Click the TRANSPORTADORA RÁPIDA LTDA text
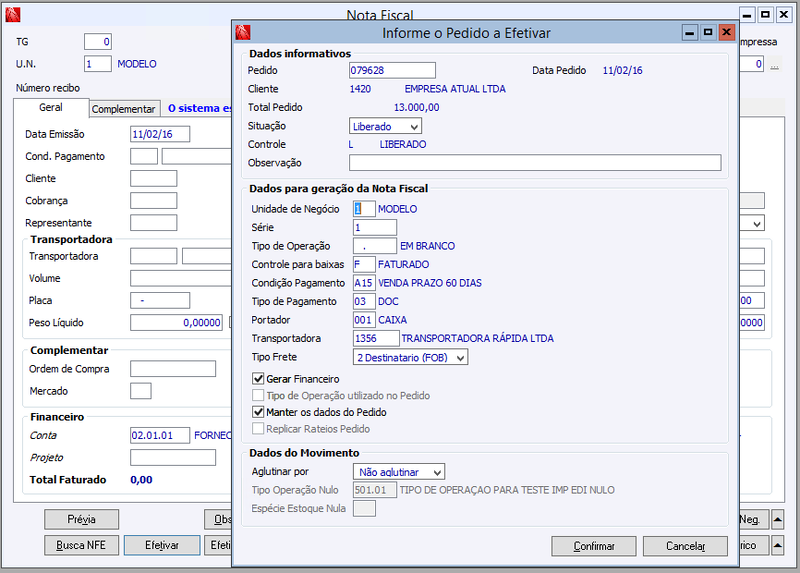800x573 pixels. [478, 338]
